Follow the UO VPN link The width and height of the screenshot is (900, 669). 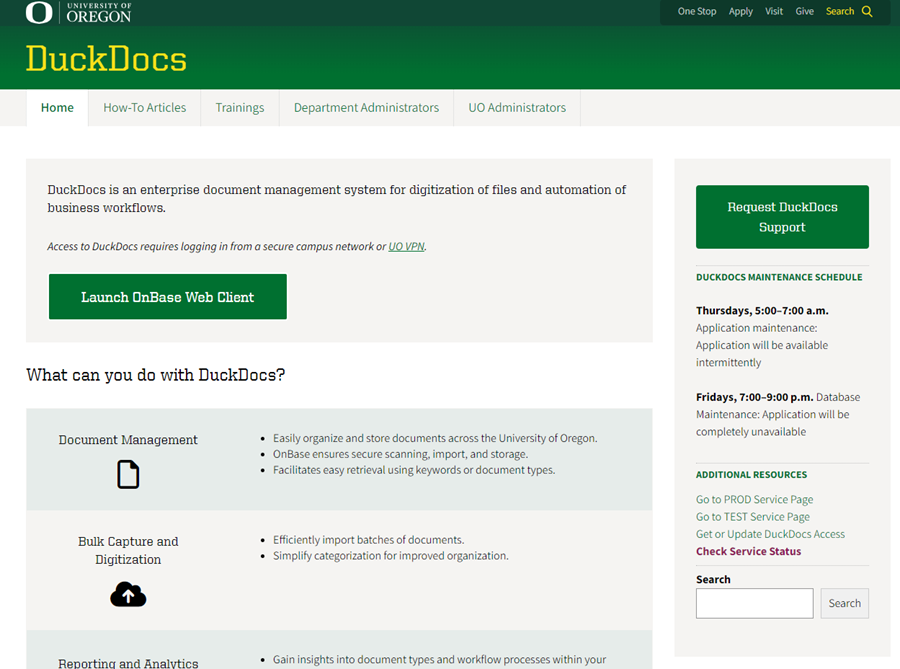406,246
